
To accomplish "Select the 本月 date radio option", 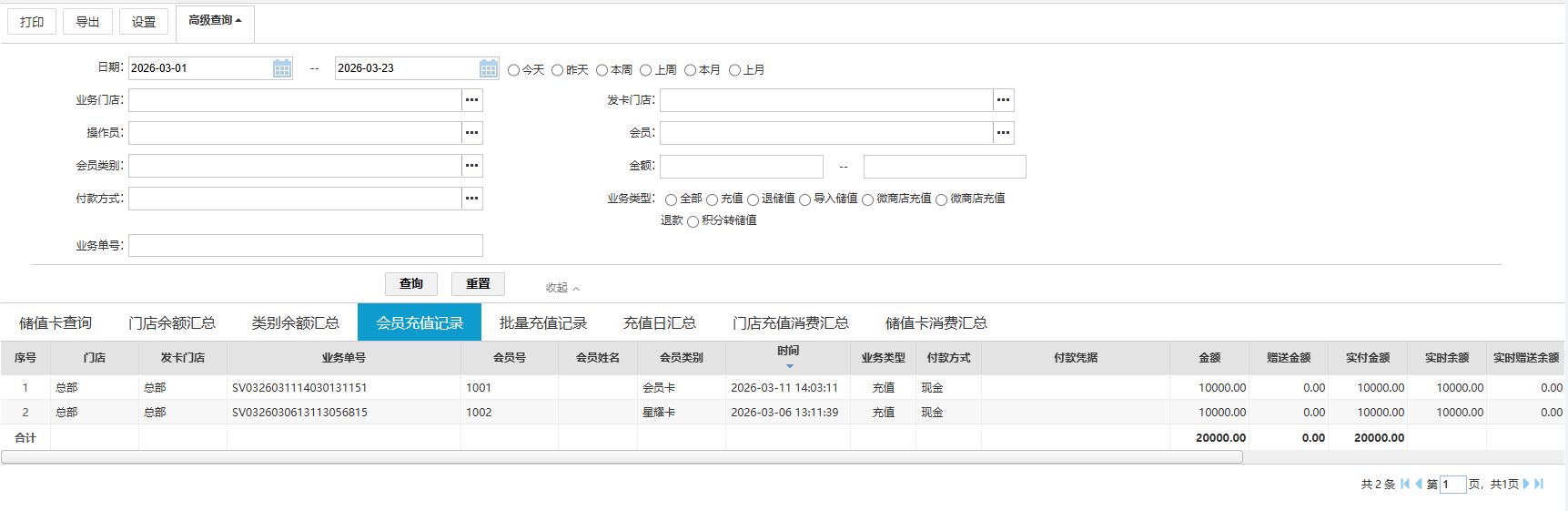I will (x=691, y=70).
